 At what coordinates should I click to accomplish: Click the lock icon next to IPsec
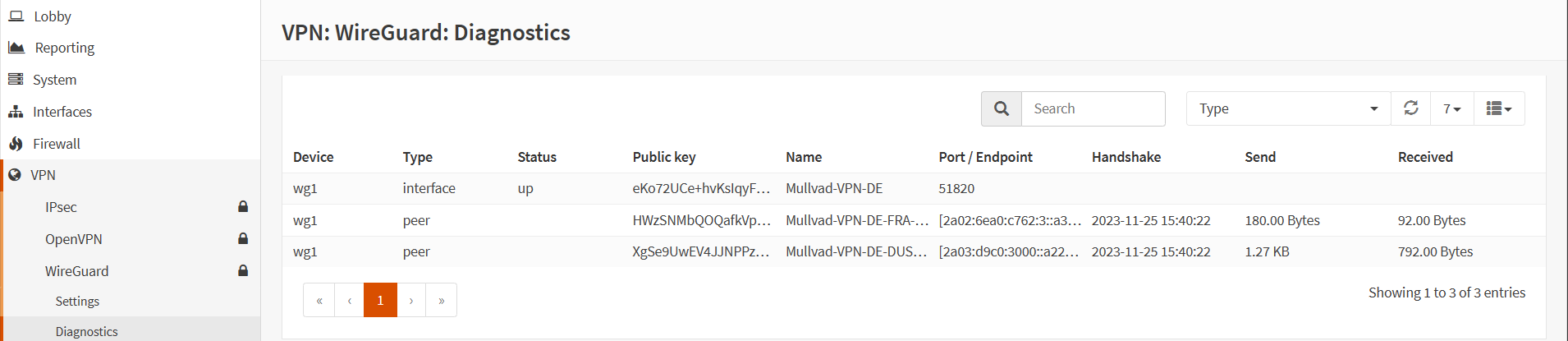point(243,207)
